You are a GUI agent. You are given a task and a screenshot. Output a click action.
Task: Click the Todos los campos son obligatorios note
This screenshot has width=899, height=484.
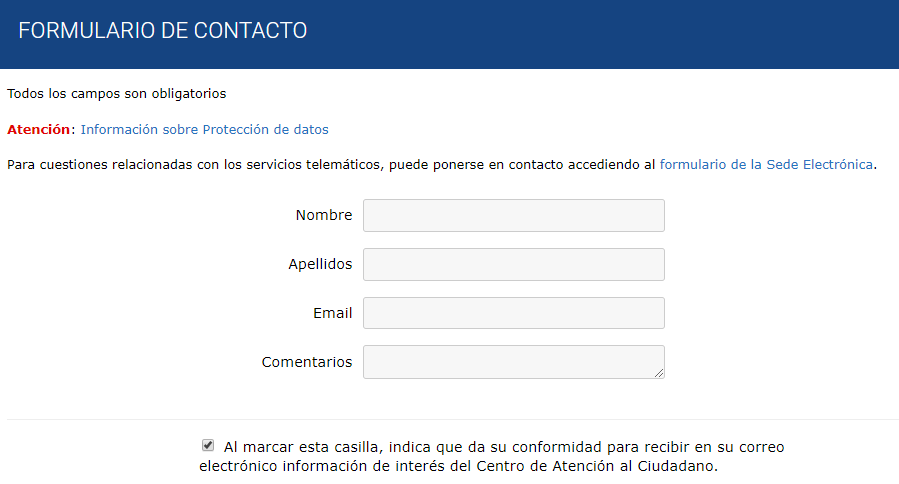(x=117, y=94)
